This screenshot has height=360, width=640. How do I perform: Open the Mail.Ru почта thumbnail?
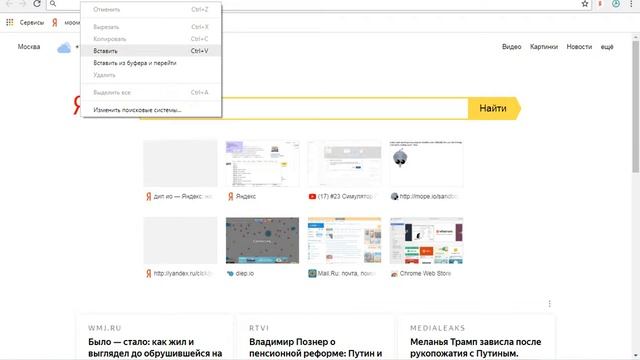click(344, 240)
